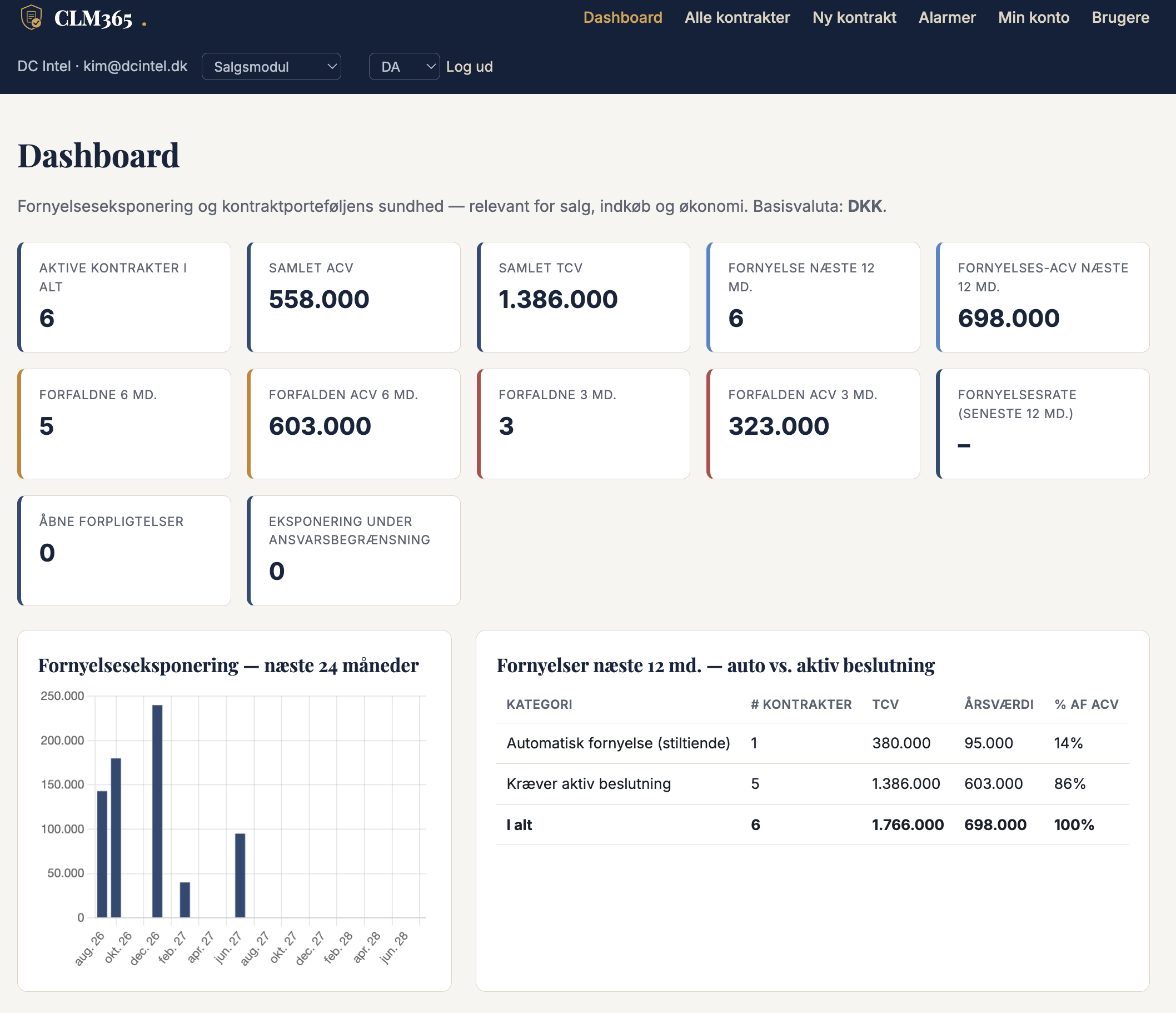Click TCV value 380.000
Image resolution: width=1176 pixels, height=1013 pixels.
coord(901,743)
